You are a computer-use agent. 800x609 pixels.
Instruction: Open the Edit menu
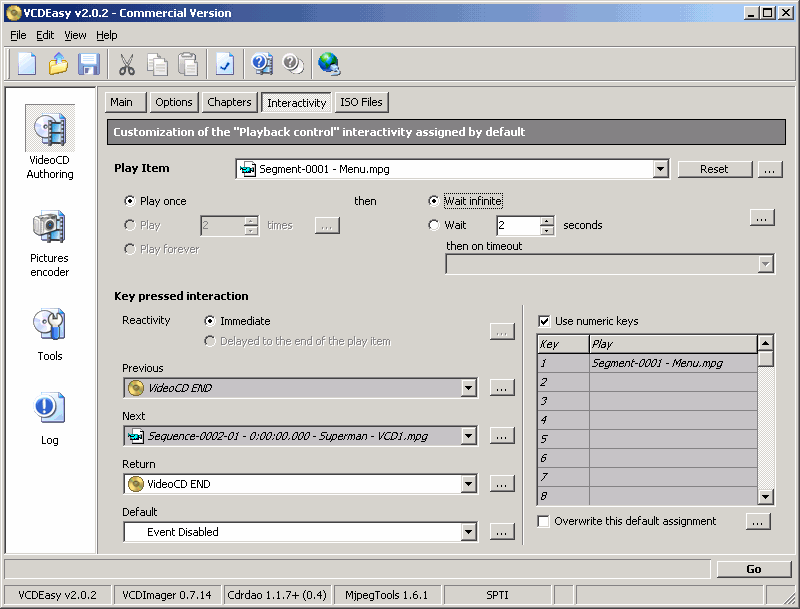45,35
